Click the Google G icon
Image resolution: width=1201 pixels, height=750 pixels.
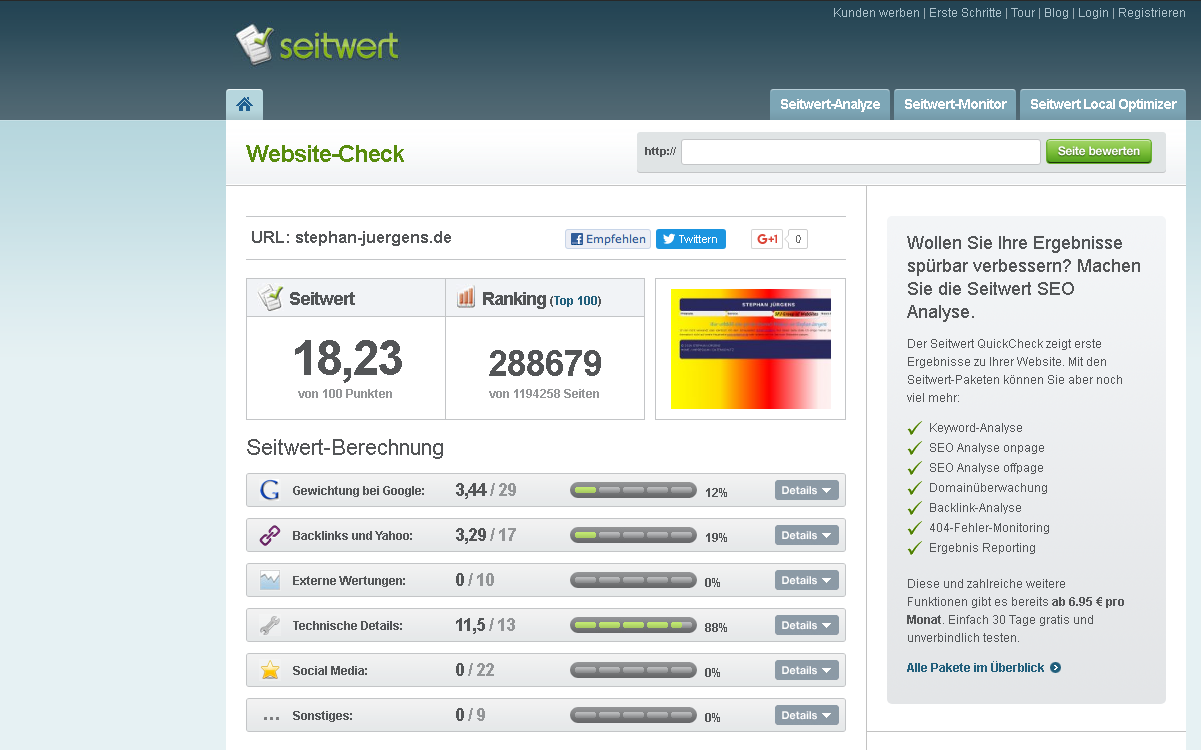coord(270,490)
